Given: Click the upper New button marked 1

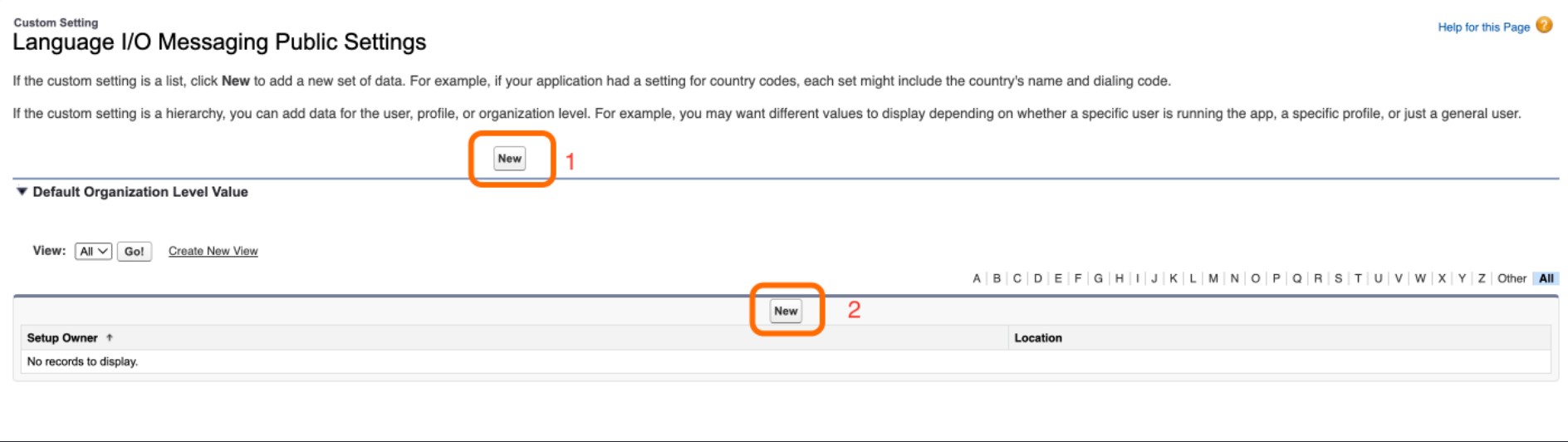Looking at the screenshot, I should tap(510, 159).
